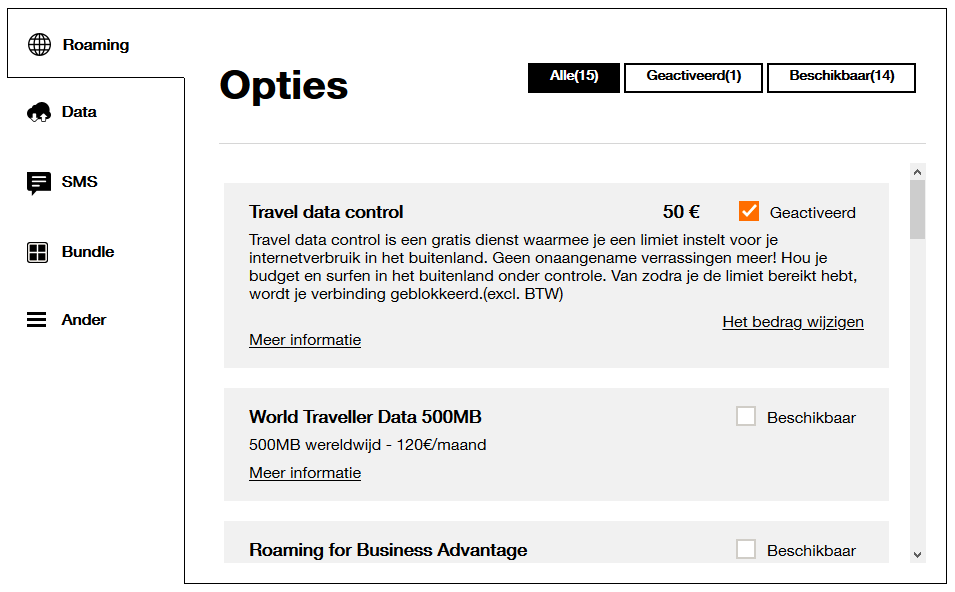
Task: Click the Ander hamburger lines icon
Action: pos(37,320)
